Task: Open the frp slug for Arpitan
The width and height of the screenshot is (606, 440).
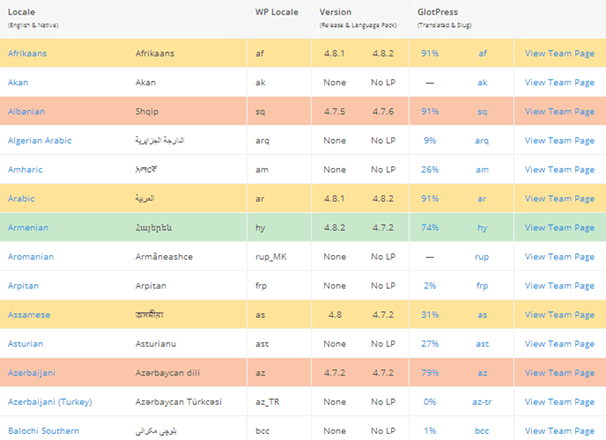Action: point(482,285)
